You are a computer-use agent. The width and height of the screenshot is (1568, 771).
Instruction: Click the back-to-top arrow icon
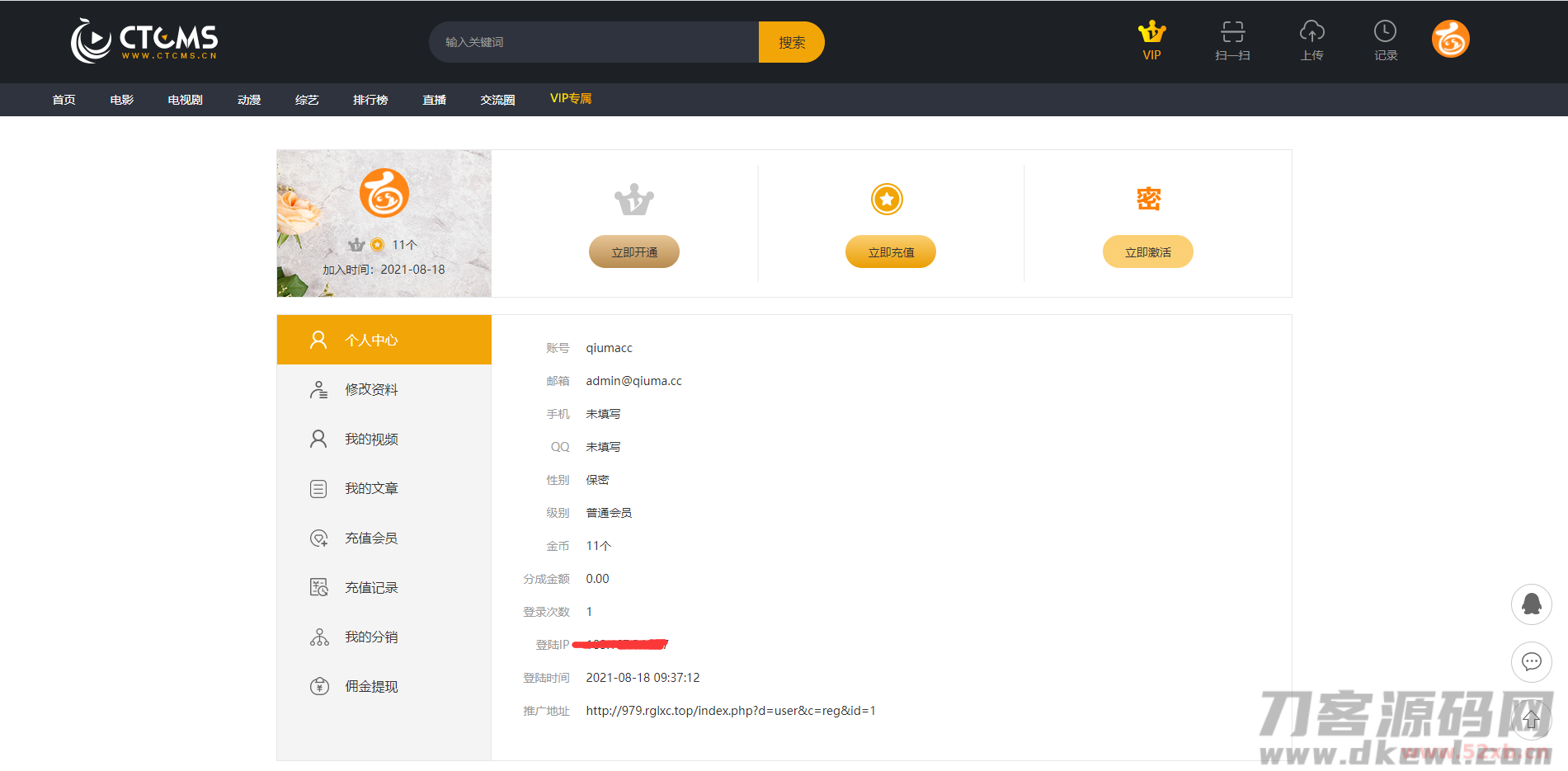pyautogui.click(x=1531, y=719)
